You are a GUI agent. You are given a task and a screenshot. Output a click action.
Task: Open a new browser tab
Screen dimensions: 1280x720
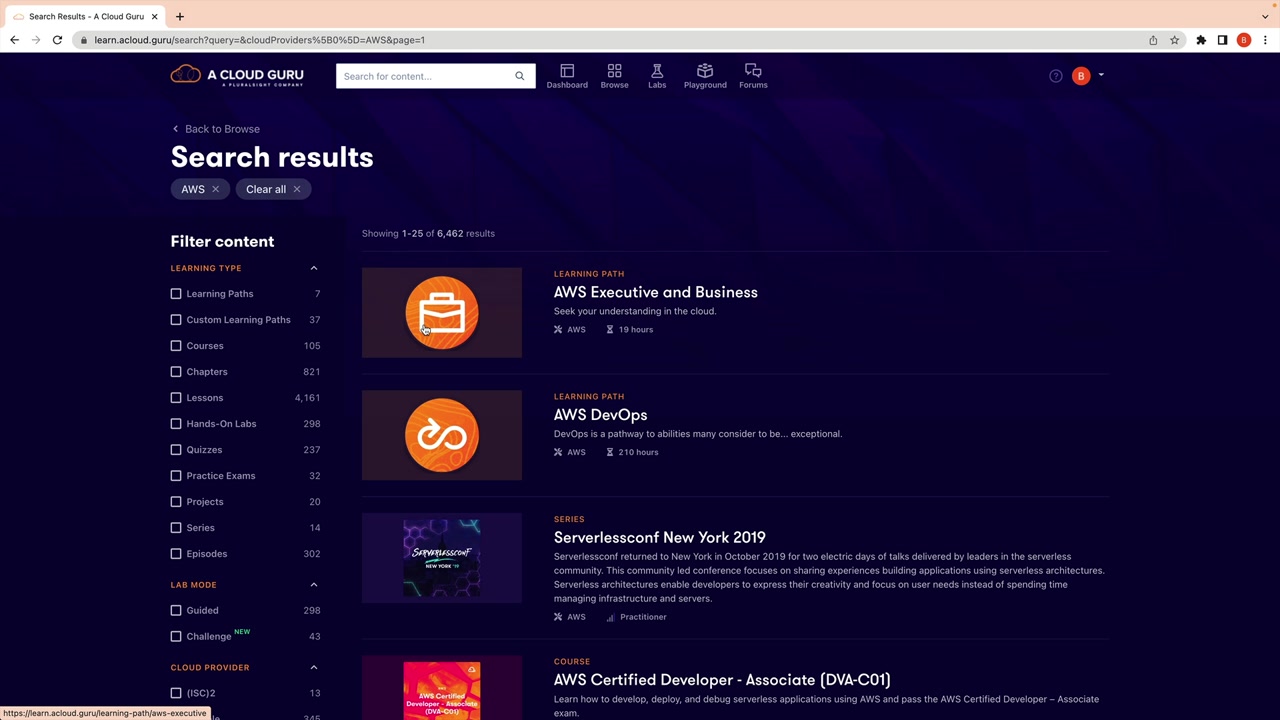180,16
